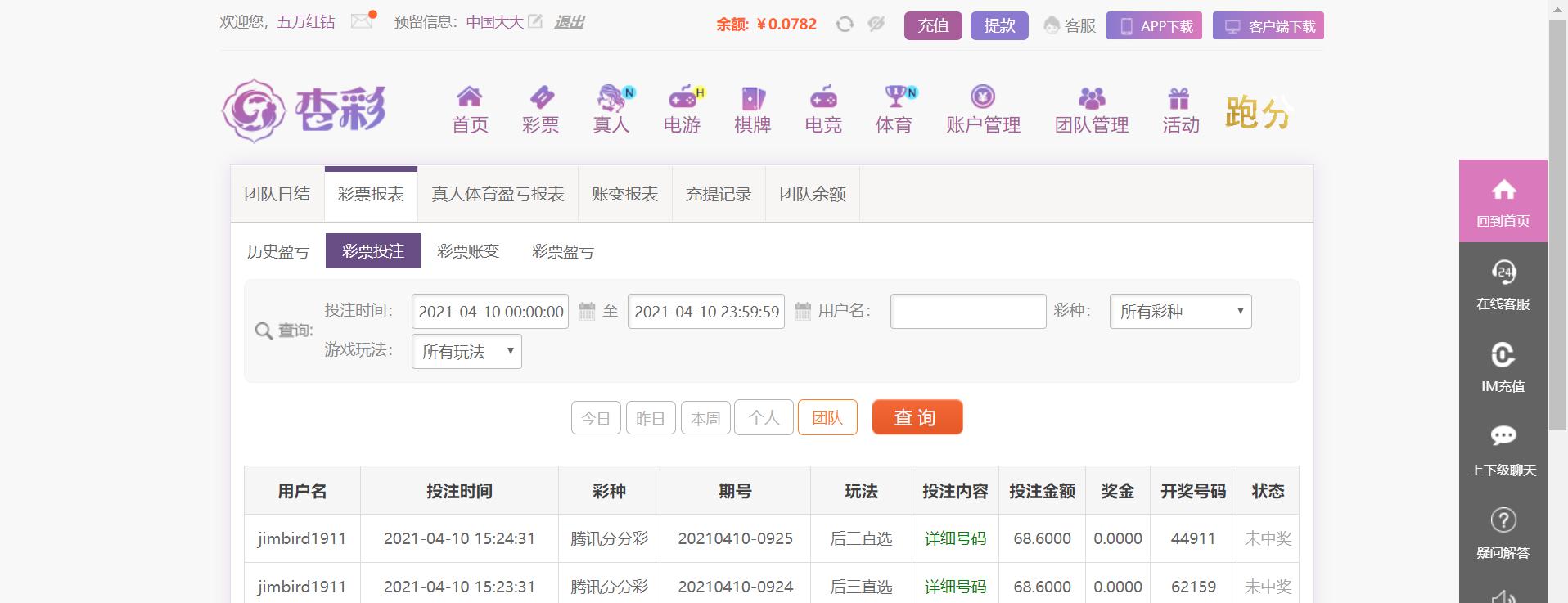Click the 充值 recharge button

tap(933, 25)
